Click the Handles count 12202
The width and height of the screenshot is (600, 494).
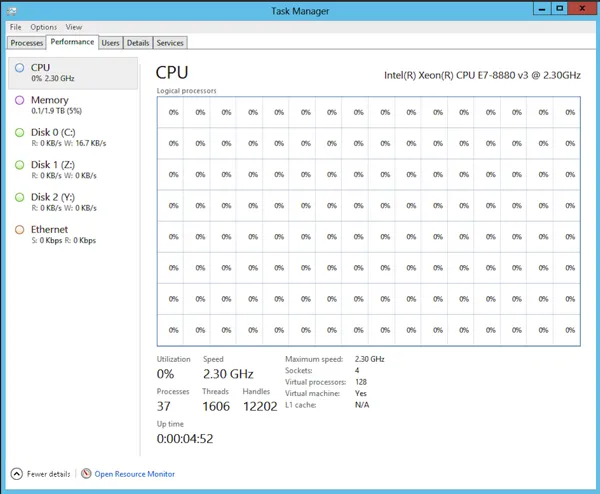(x=260, y=406)
